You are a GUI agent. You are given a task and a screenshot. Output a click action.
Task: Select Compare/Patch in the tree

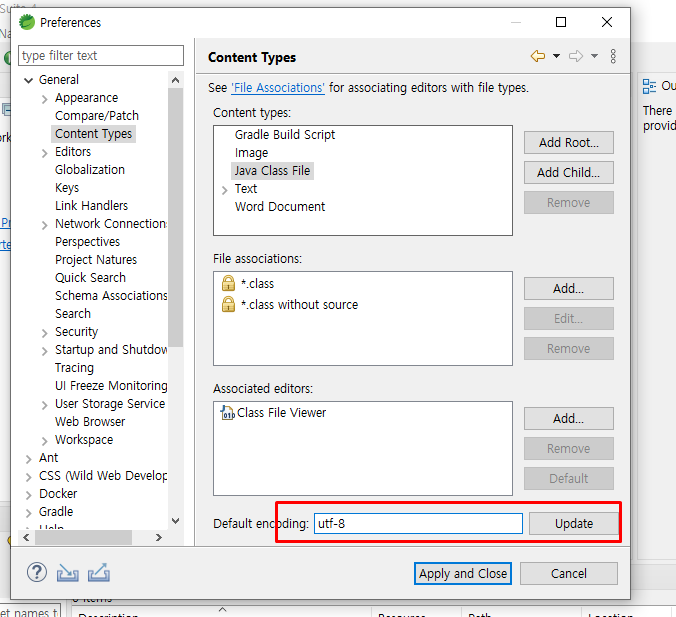(x=97, y=116)
